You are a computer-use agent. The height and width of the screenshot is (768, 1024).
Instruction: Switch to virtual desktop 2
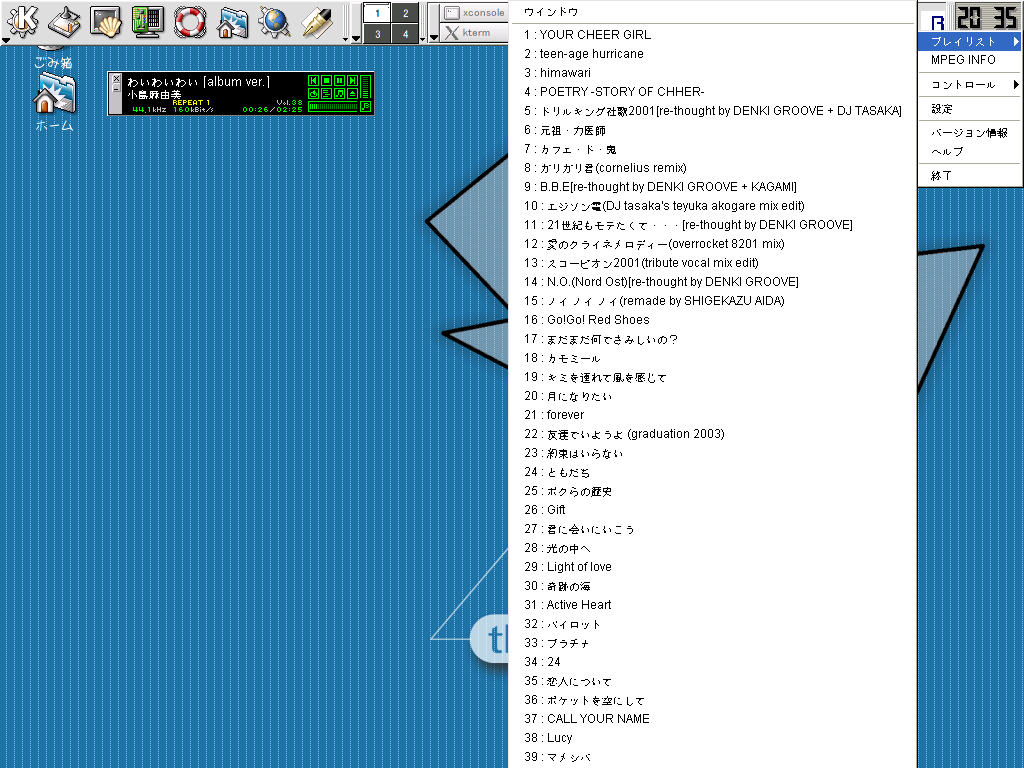404,13
